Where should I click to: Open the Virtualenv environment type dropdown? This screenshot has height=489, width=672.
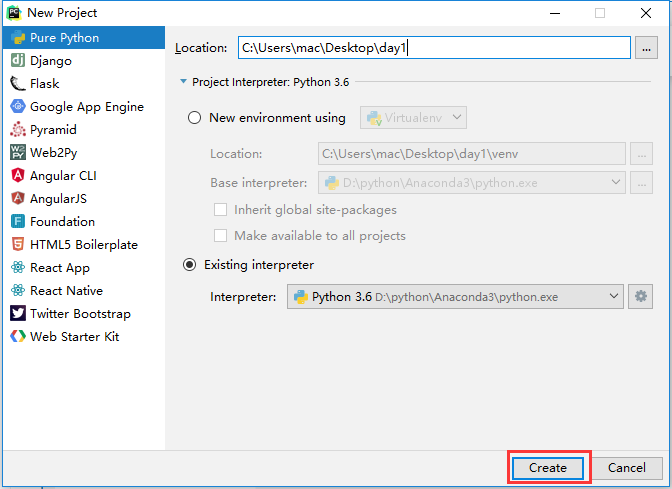[x=413, y=118]
